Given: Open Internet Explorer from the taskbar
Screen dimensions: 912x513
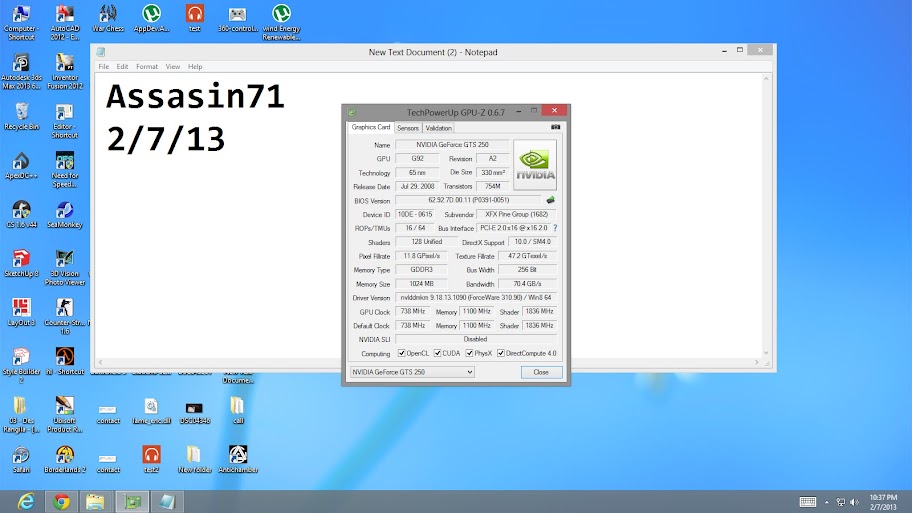Looking at the screenshot, I should point(26,501).
